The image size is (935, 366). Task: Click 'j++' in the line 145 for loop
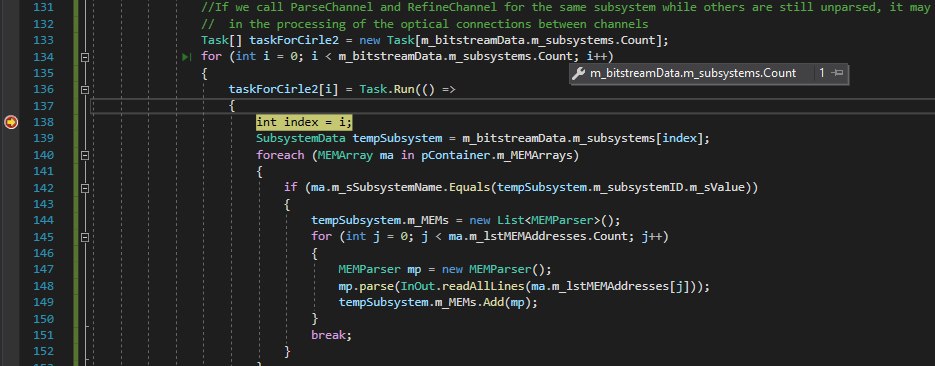[x=652, y=237]
